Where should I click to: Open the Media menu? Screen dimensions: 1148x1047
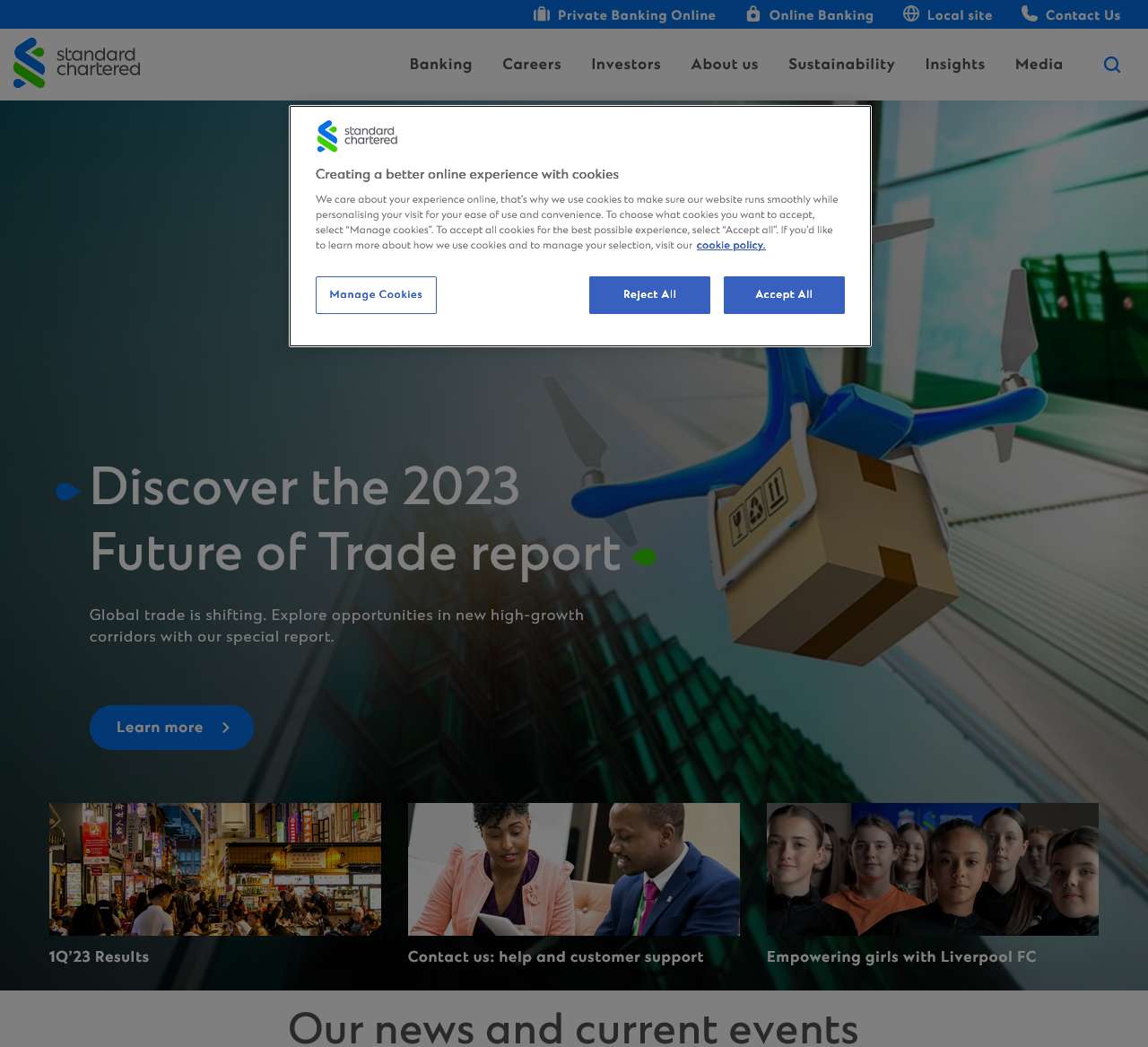point(1039,65)
